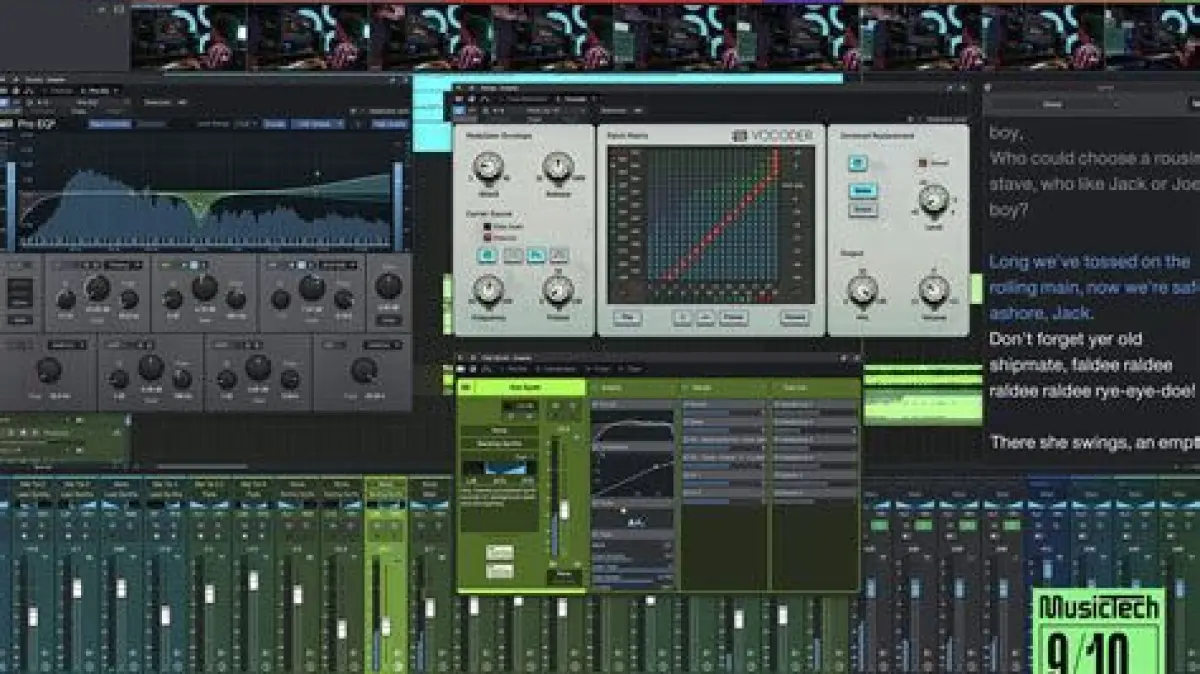Click the power icon in the Pro EQ header
This screenshot has width=1200, height=674.
coord(6,103)
